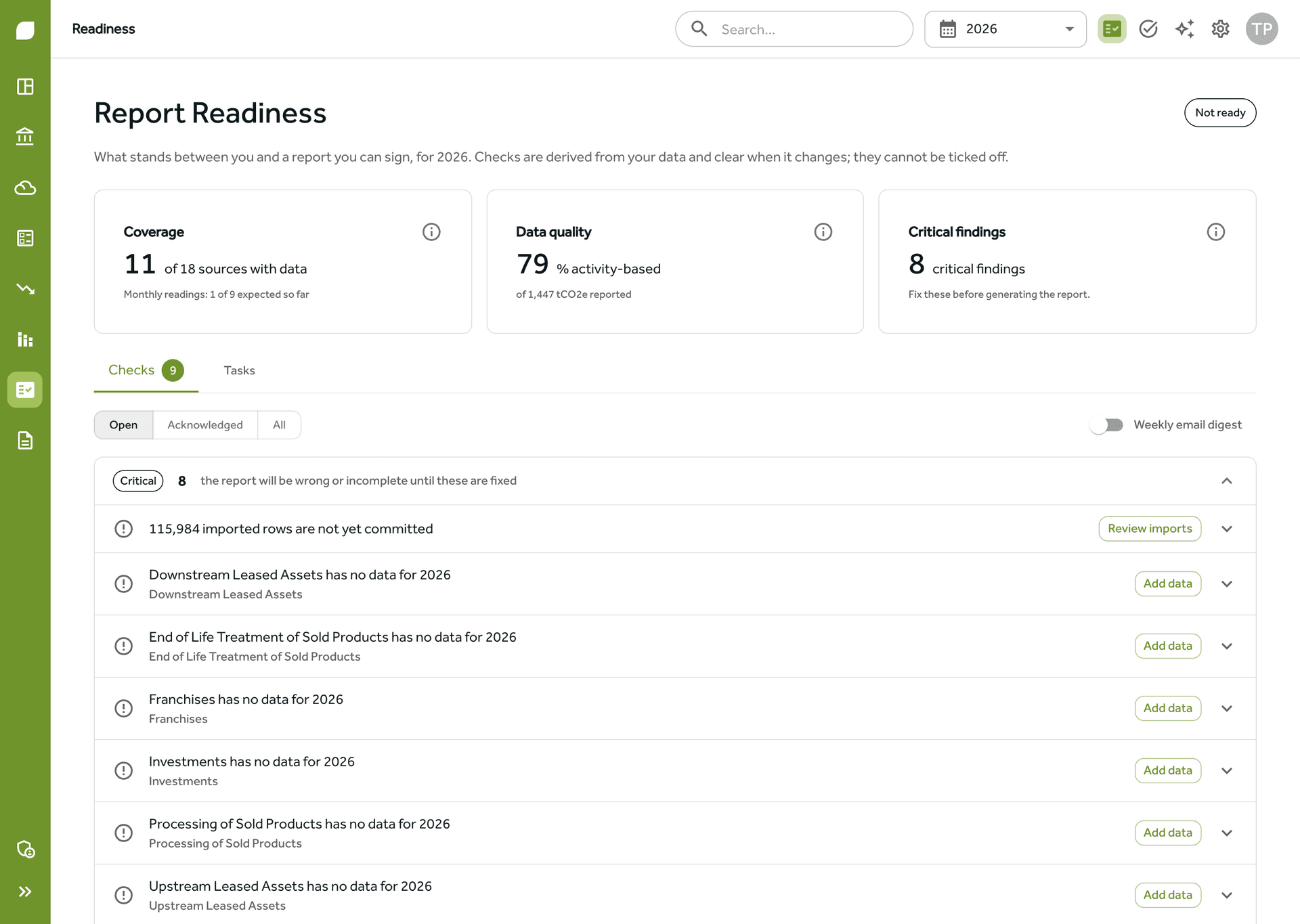This screenshot has width=1300, height=924.
Task: Select the Open filter segment
Action: tap(123, 425)
